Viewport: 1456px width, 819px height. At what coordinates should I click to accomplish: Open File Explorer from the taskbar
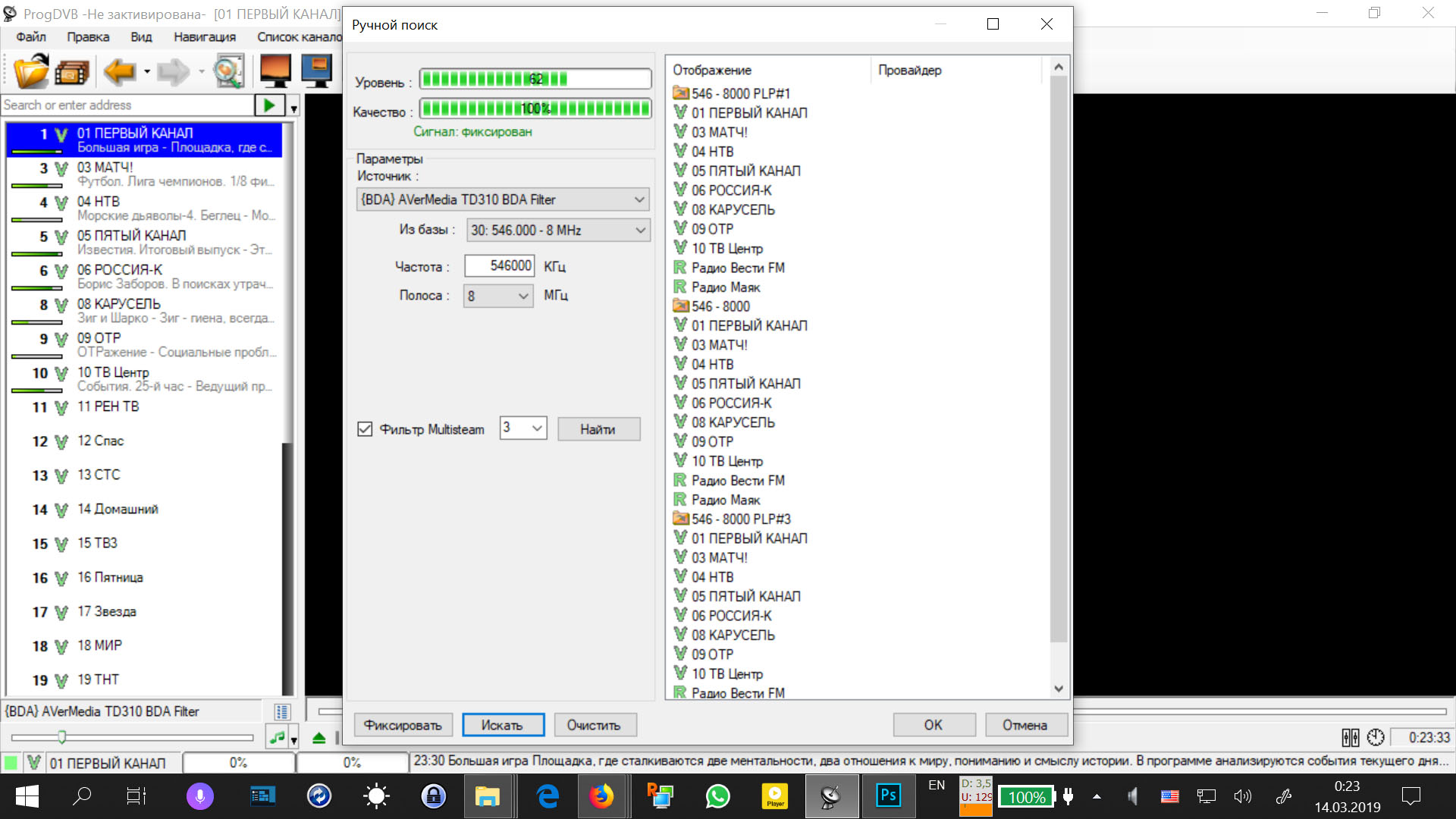pos(488,796)
